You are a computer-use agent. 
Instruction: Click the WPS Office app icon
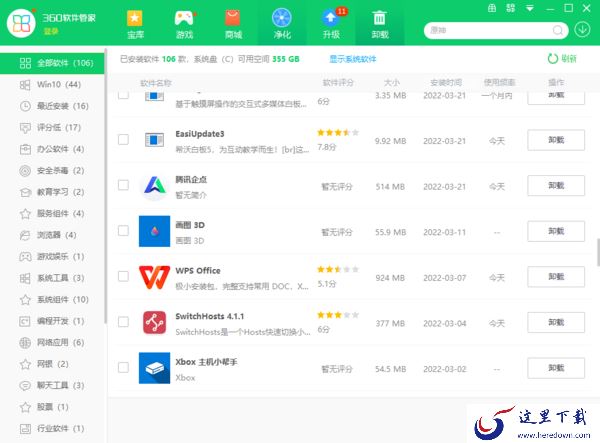point(154,277)
